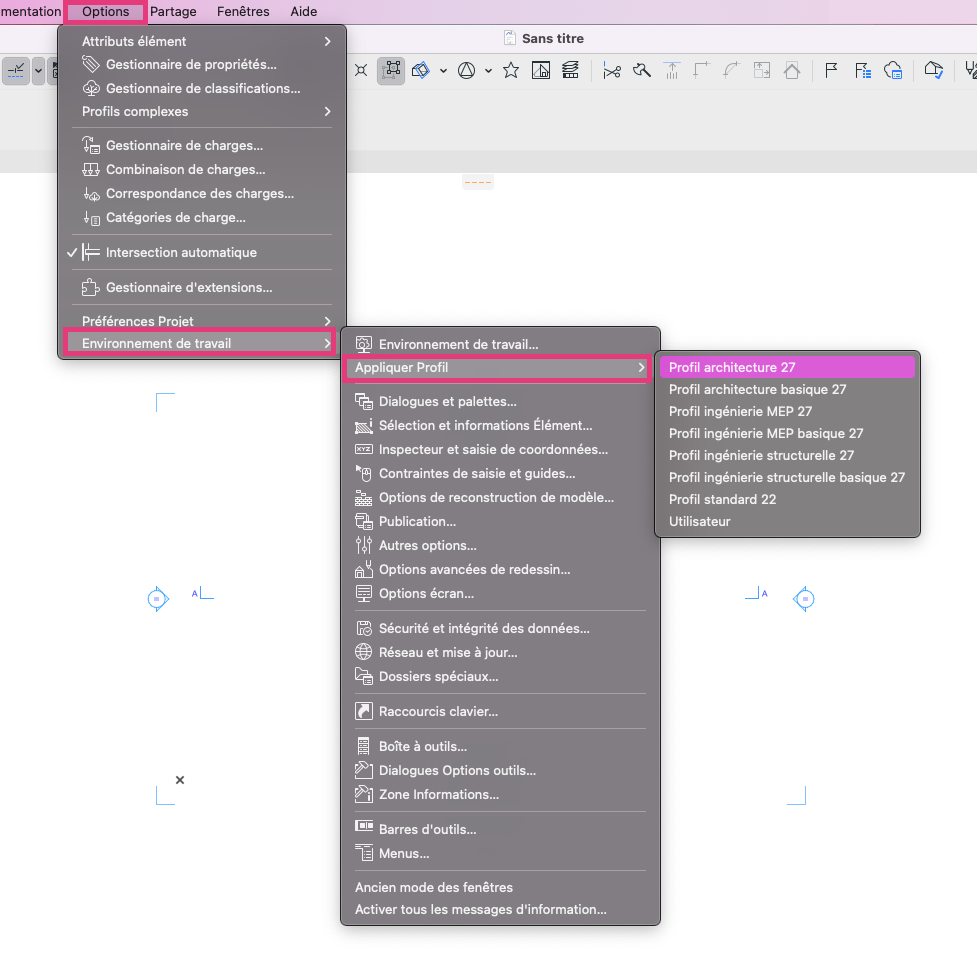The width and height of the screenshot is (977, 959).
Task: Open Dossiers spéciaux settings
Action: [500, 677]
